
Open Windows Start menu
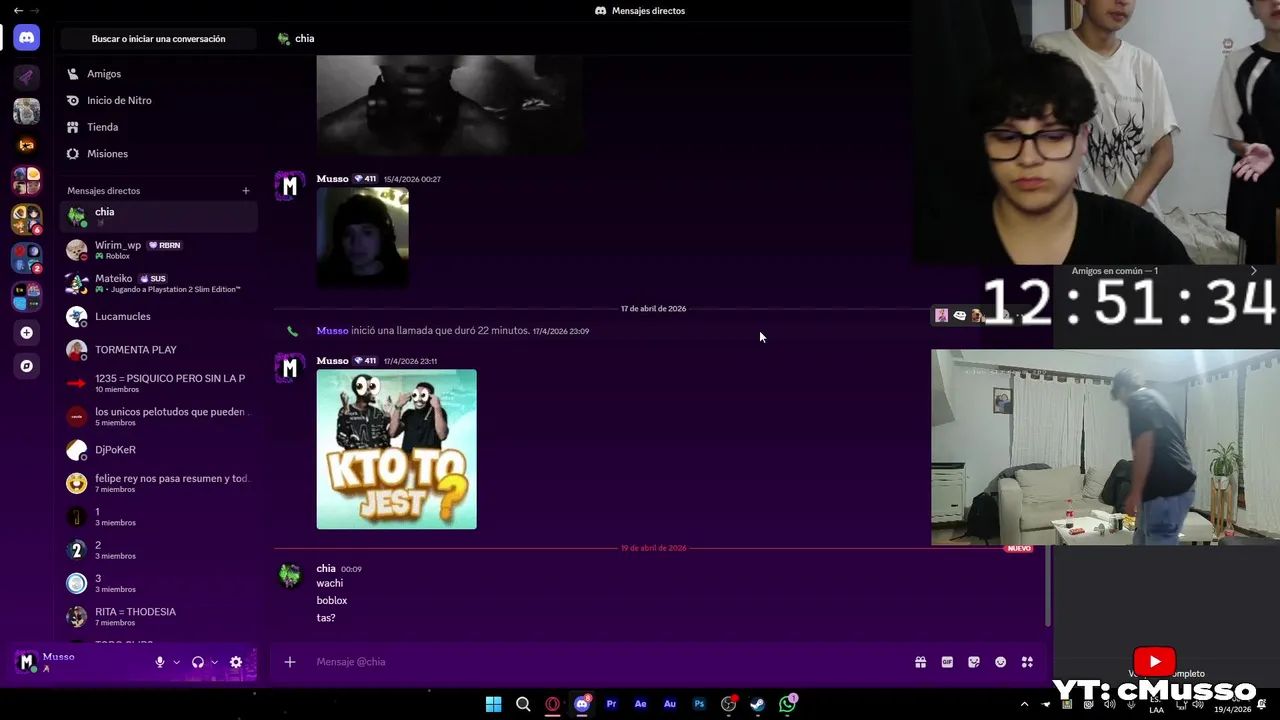click(x=493, y=704)
